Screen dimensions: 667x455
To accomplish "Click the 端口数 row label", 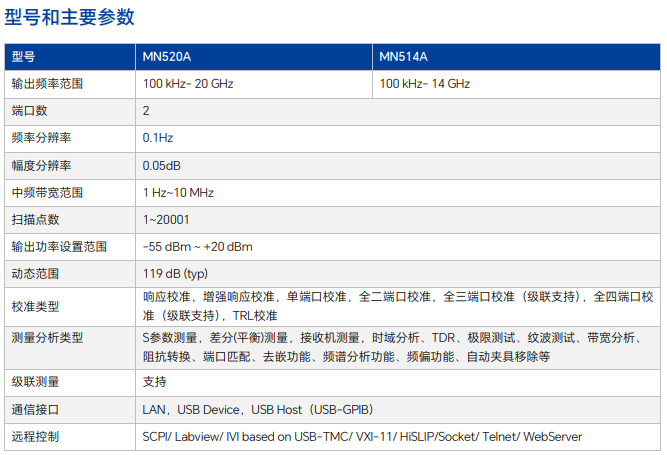I will (29, 111).
